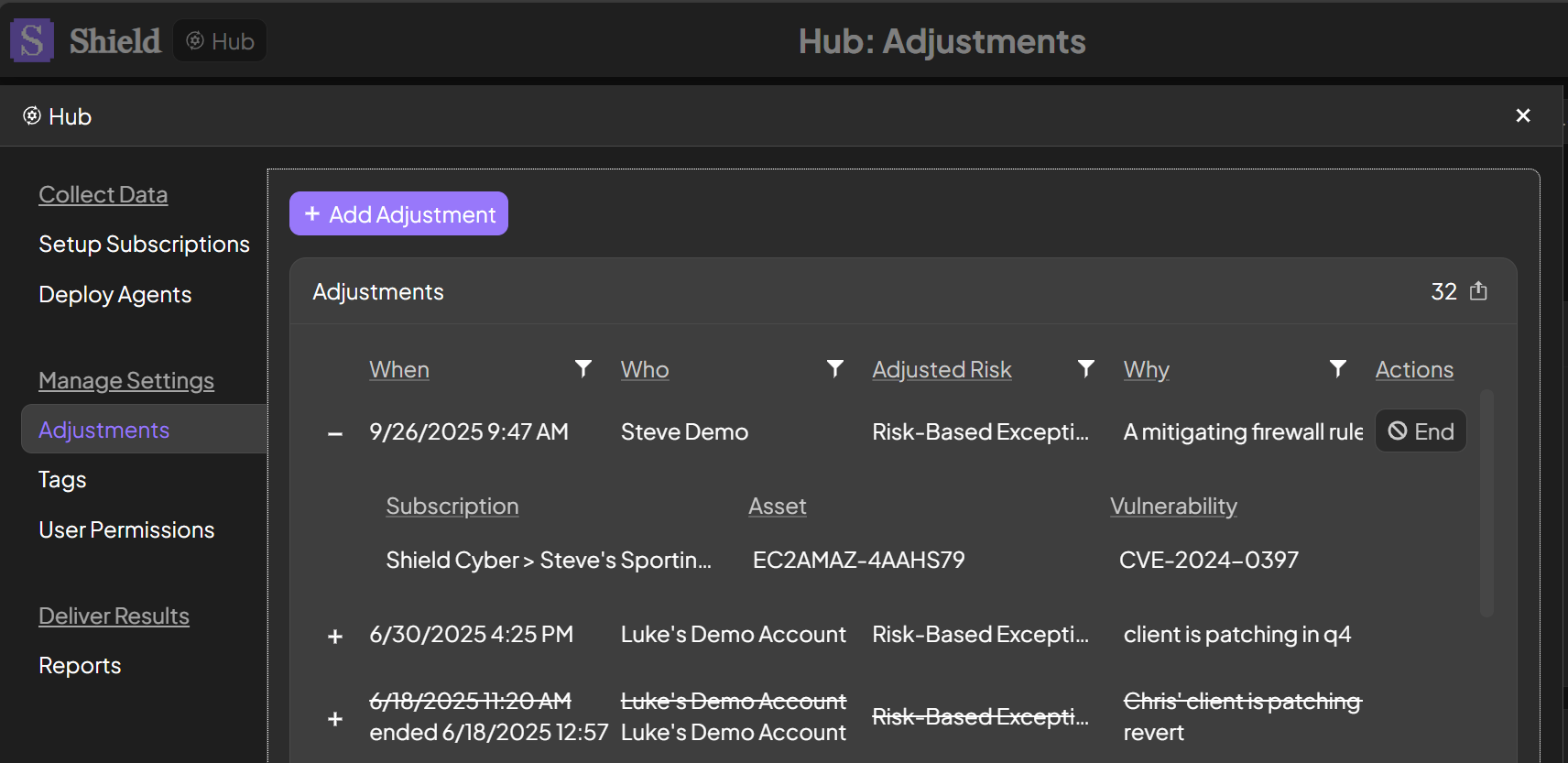Go to Deploy Agents
The image size is (1568, 763).
coord(115,295)
